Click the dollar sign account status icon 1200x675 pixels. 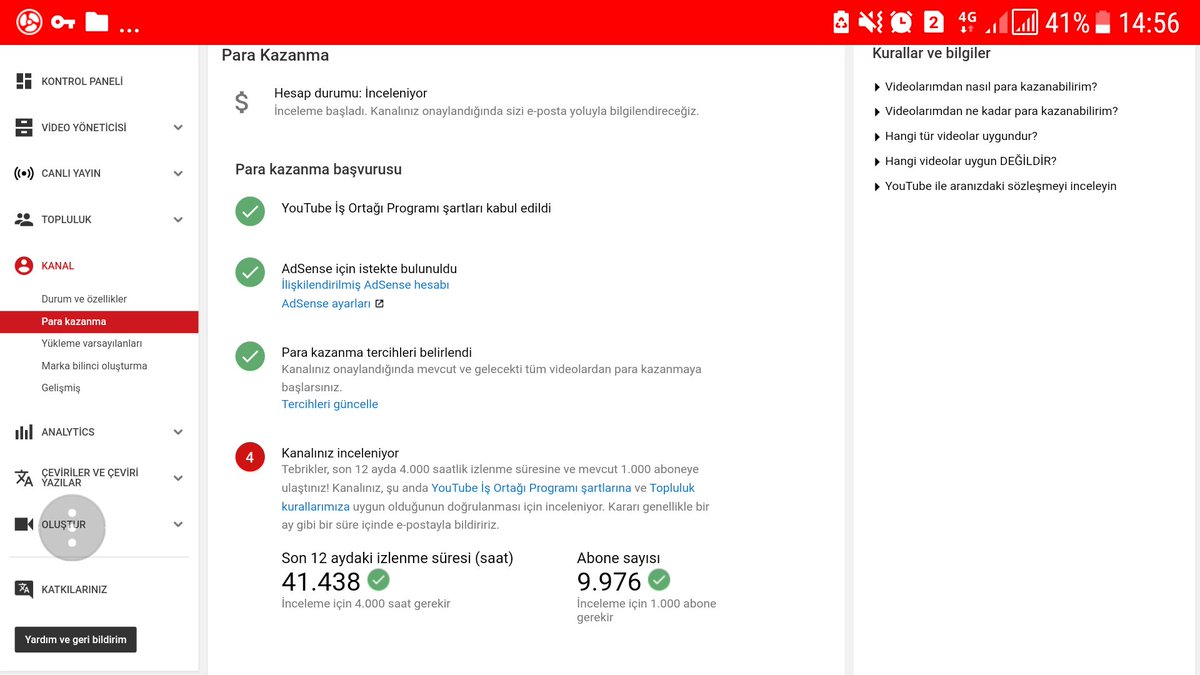tap(241, 102)
